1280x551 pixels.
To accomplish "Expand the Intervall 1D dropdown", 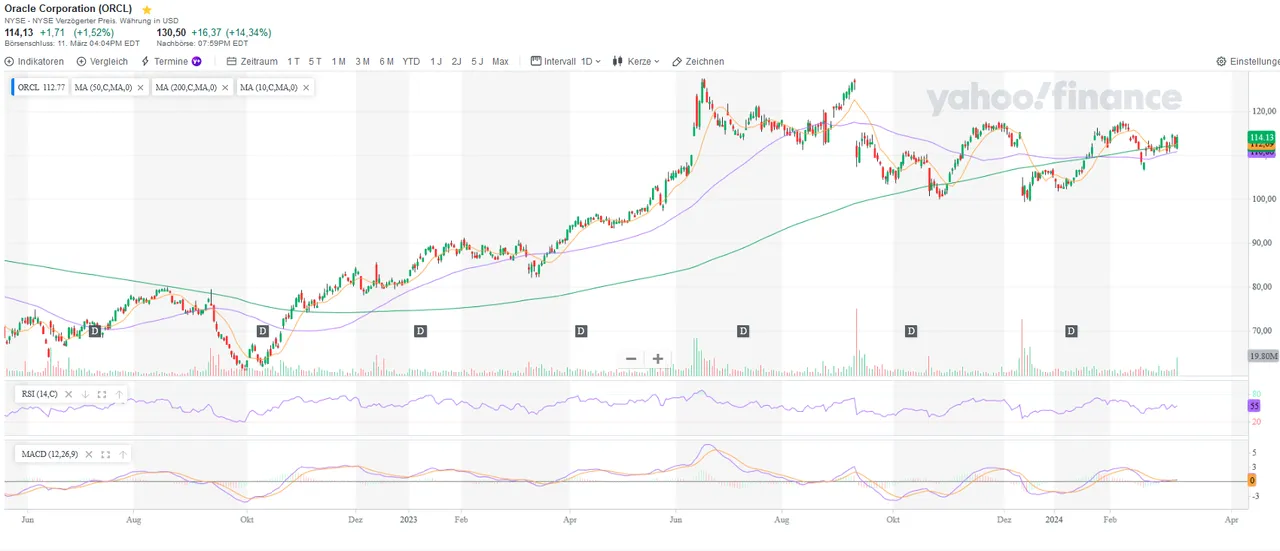I will point(566,61).
